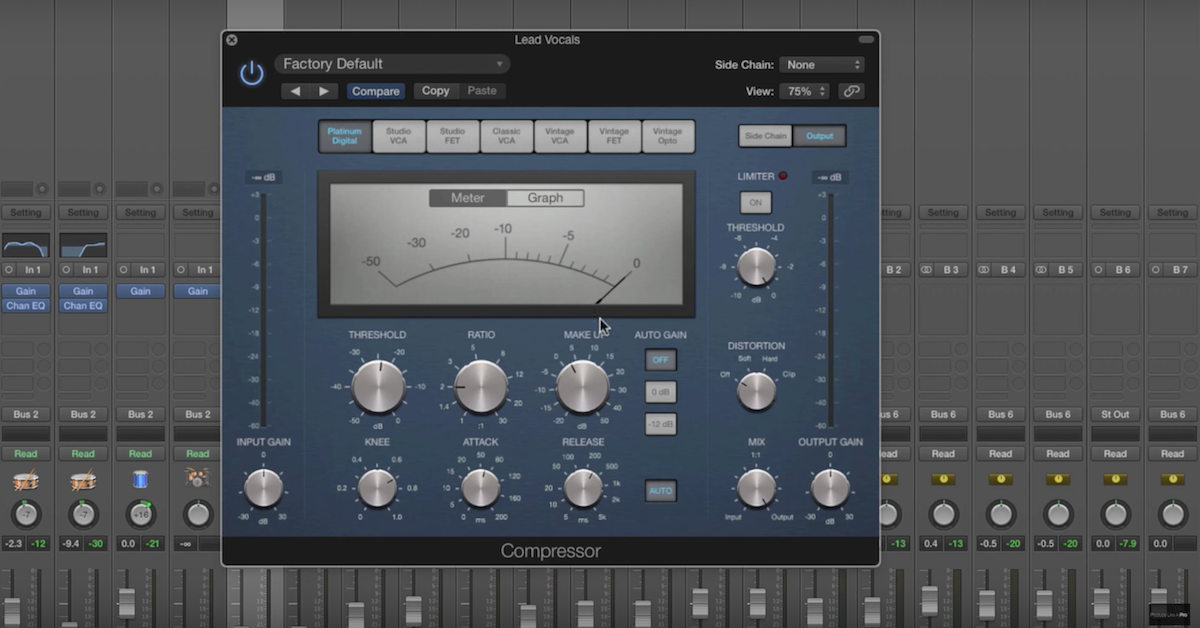Open the Chan EQ plugin on the -2.3 channel
This screenshot has height=628, width=1200.
tap(26, 306)
